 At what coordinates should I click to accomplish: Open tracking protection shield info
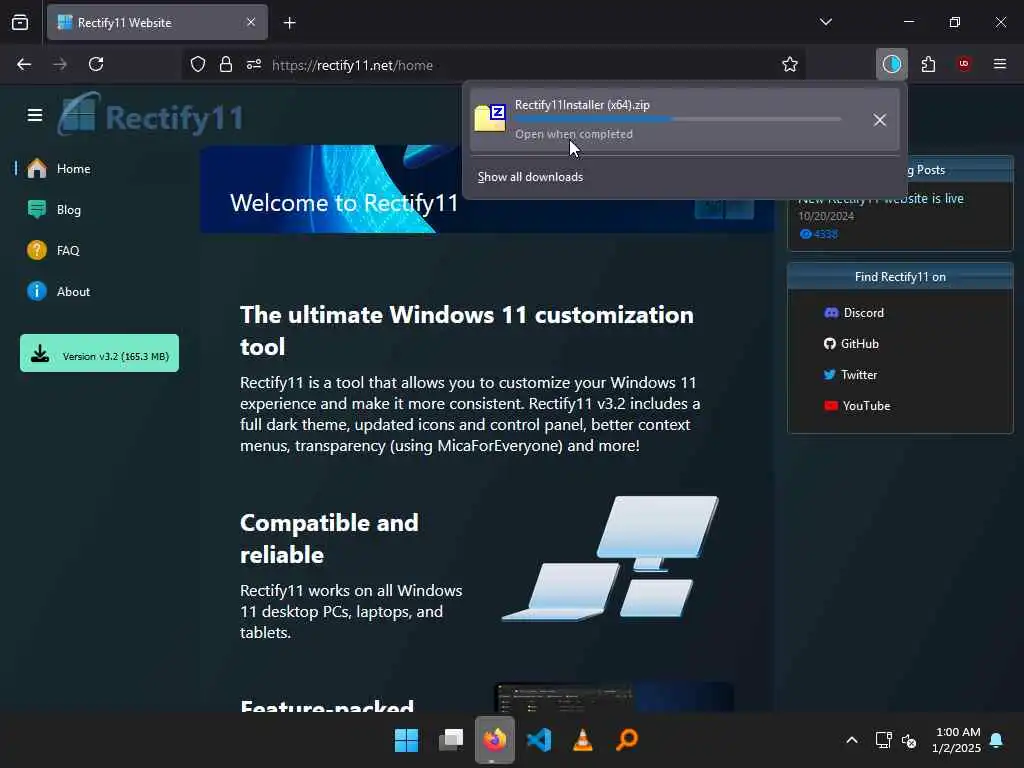(x=198, y=64)
